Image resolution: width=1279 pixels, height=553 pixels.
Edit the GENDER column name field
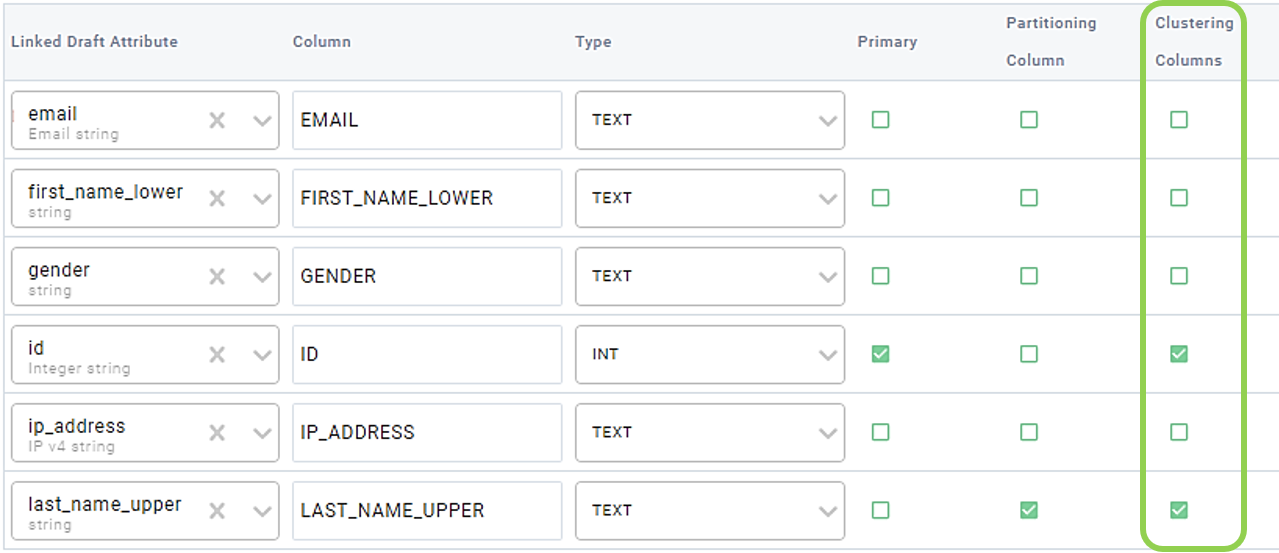(427, 276)
